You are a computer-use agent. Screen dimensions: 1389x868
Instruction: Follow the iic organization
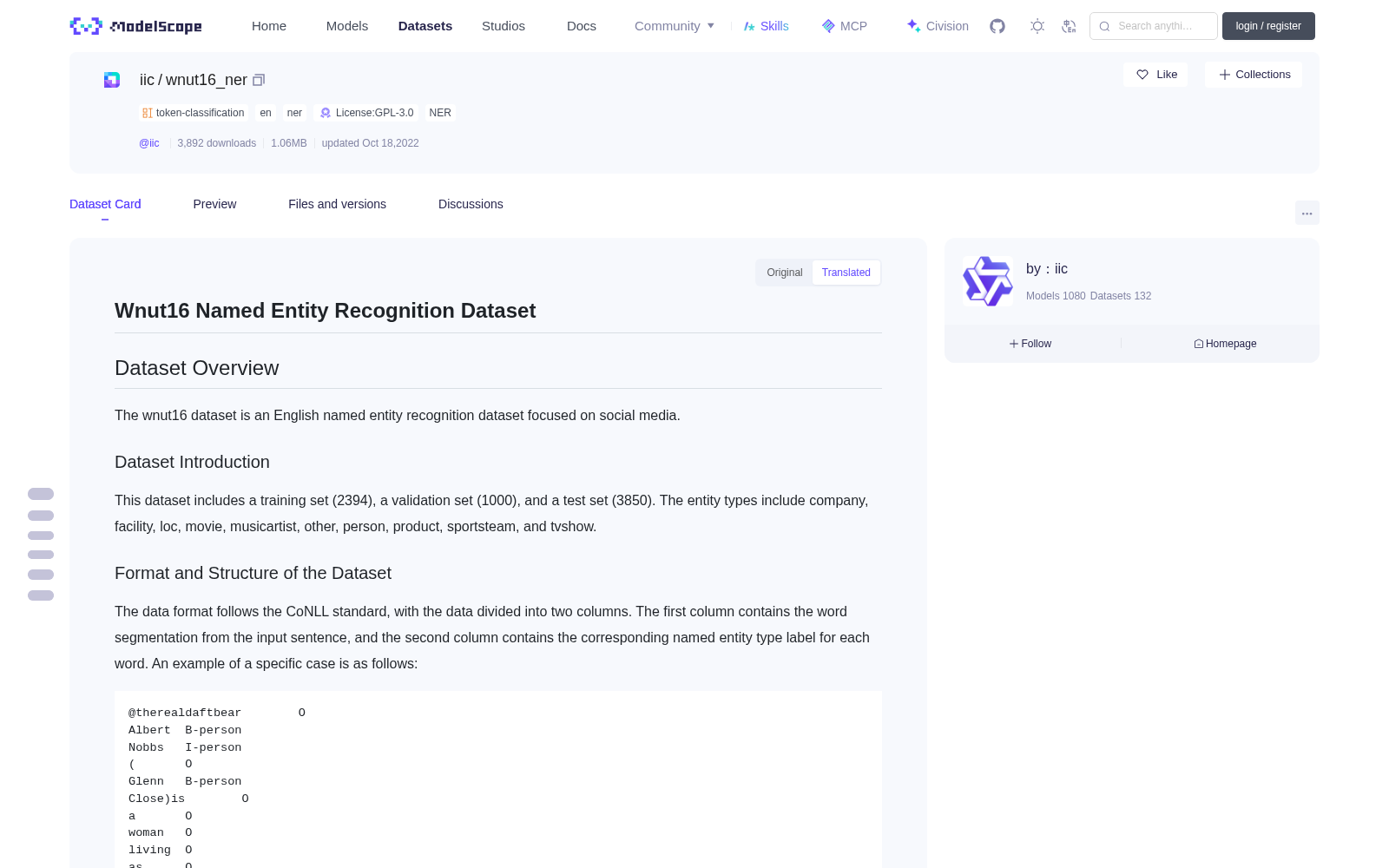pos(1030,344)
